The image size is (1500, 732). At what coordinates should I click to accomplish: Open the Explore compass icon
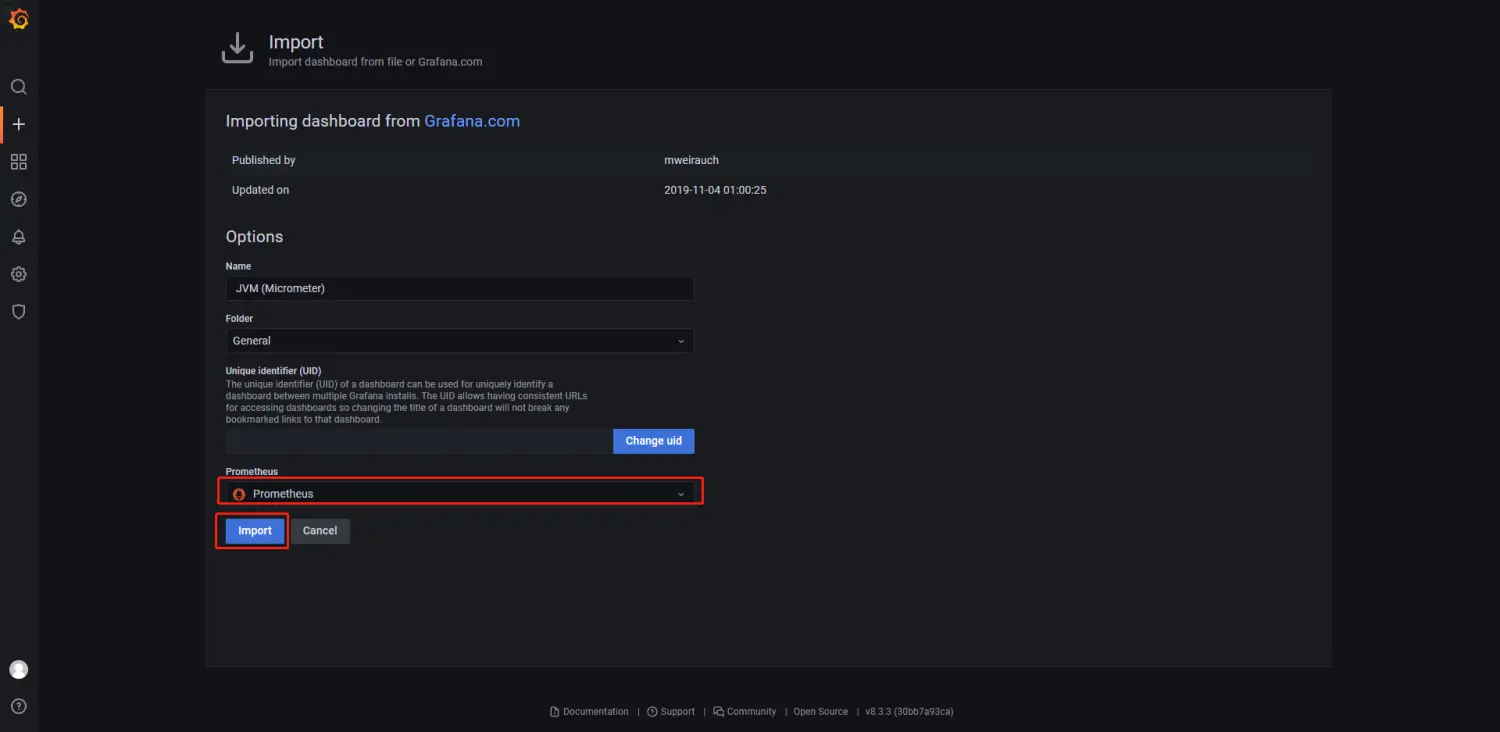tap(18, 199)
